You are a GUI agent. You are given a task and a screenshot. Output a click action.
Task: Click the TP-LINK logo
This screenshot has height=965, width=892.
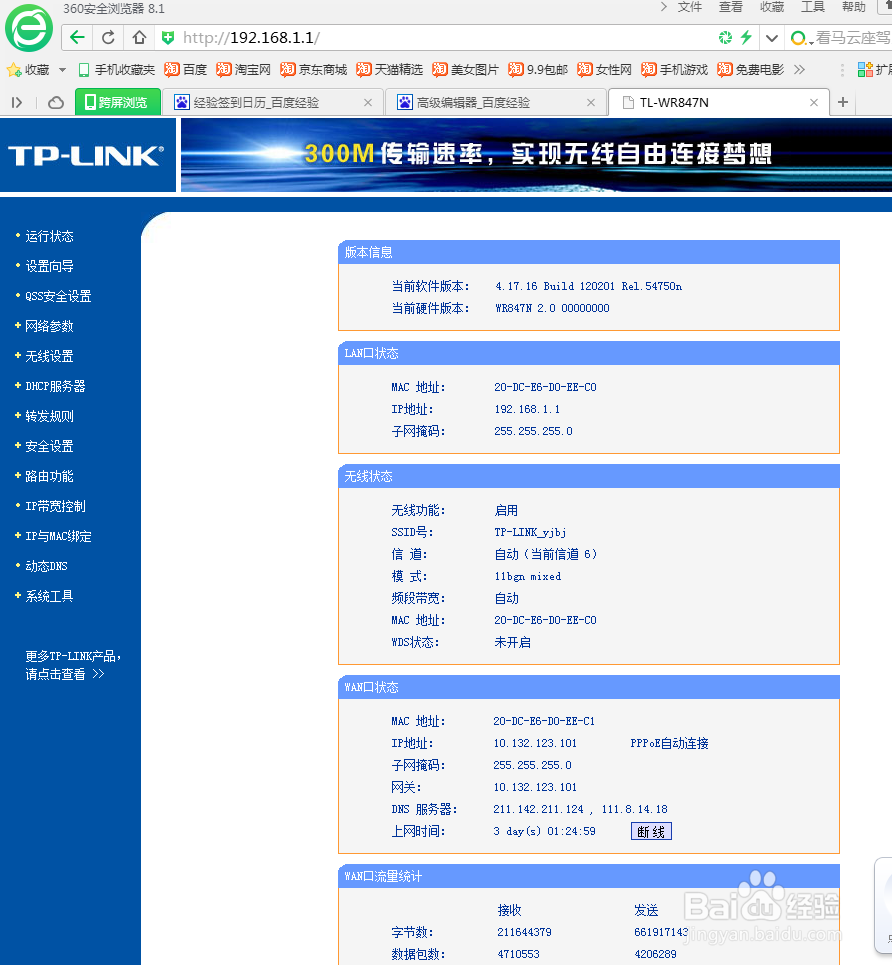pyautogui.click(x=86, y=156)
